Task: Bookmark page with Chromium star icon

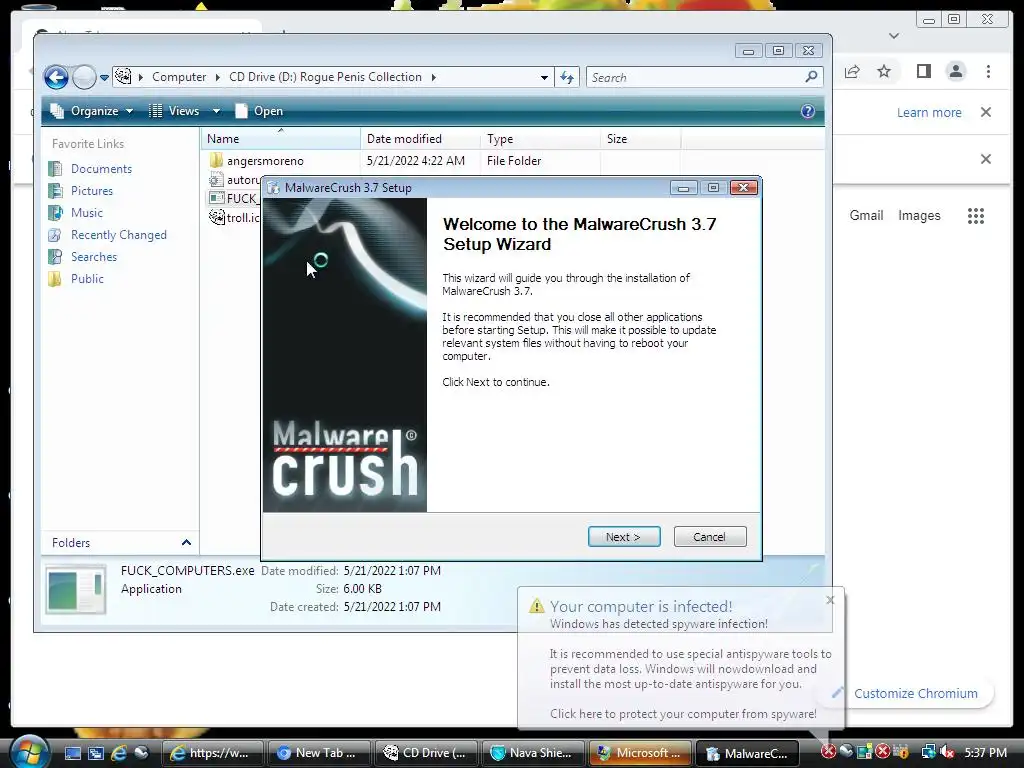Action: (x=884, y=71)
